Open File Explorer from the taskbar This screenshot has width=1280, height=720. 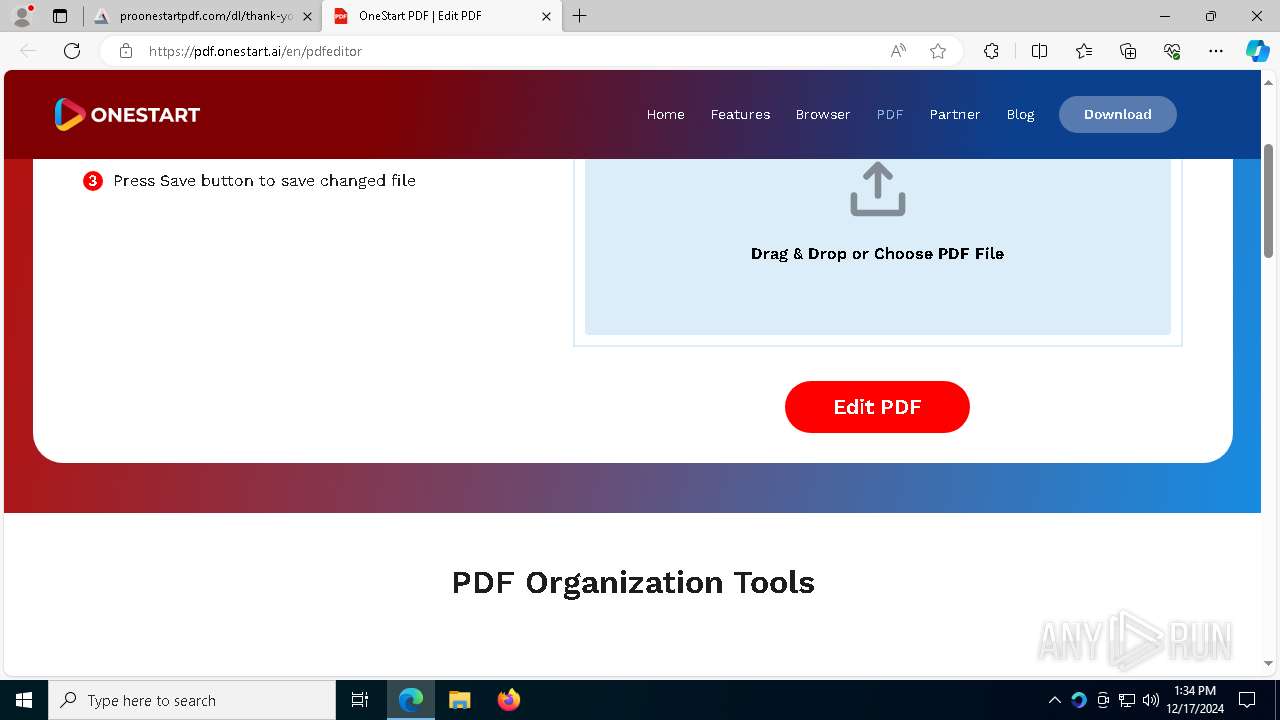tap(460, 700)
